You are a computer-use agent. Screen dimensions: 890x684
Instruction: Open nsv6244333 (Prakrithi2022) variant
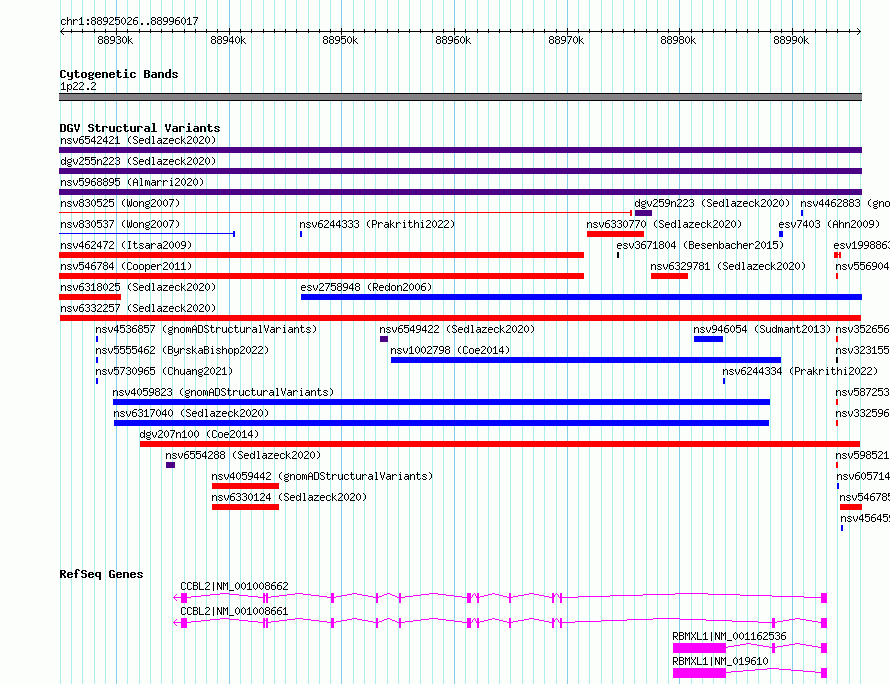coord(377,224)
